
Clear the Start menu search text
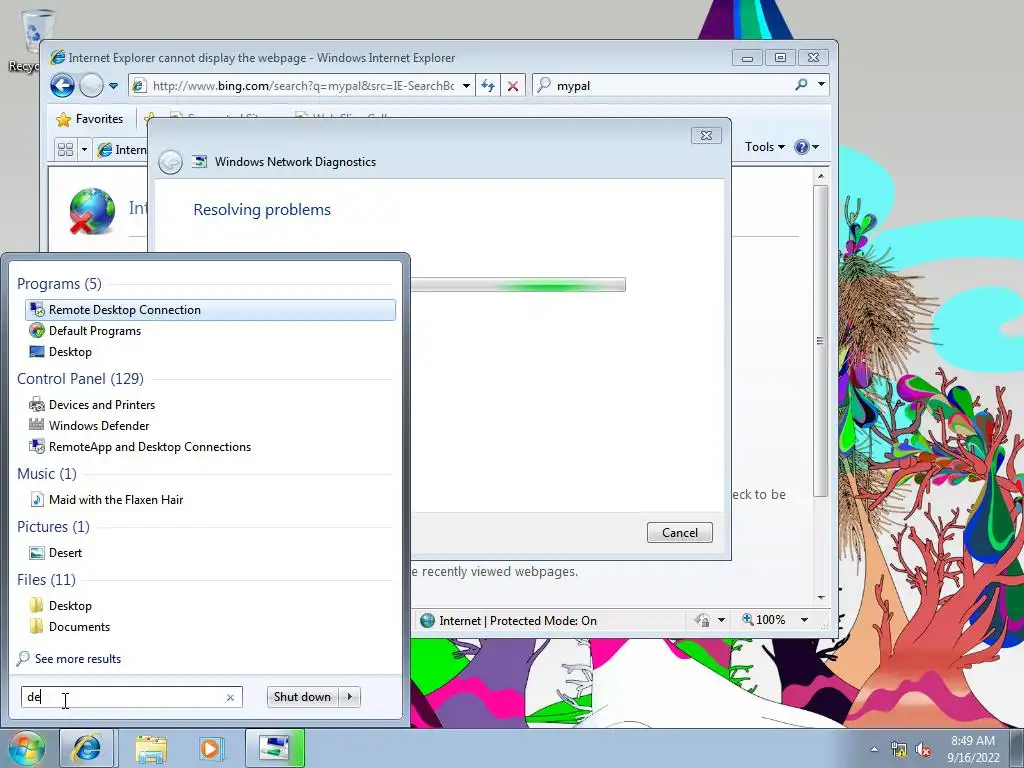230,697
